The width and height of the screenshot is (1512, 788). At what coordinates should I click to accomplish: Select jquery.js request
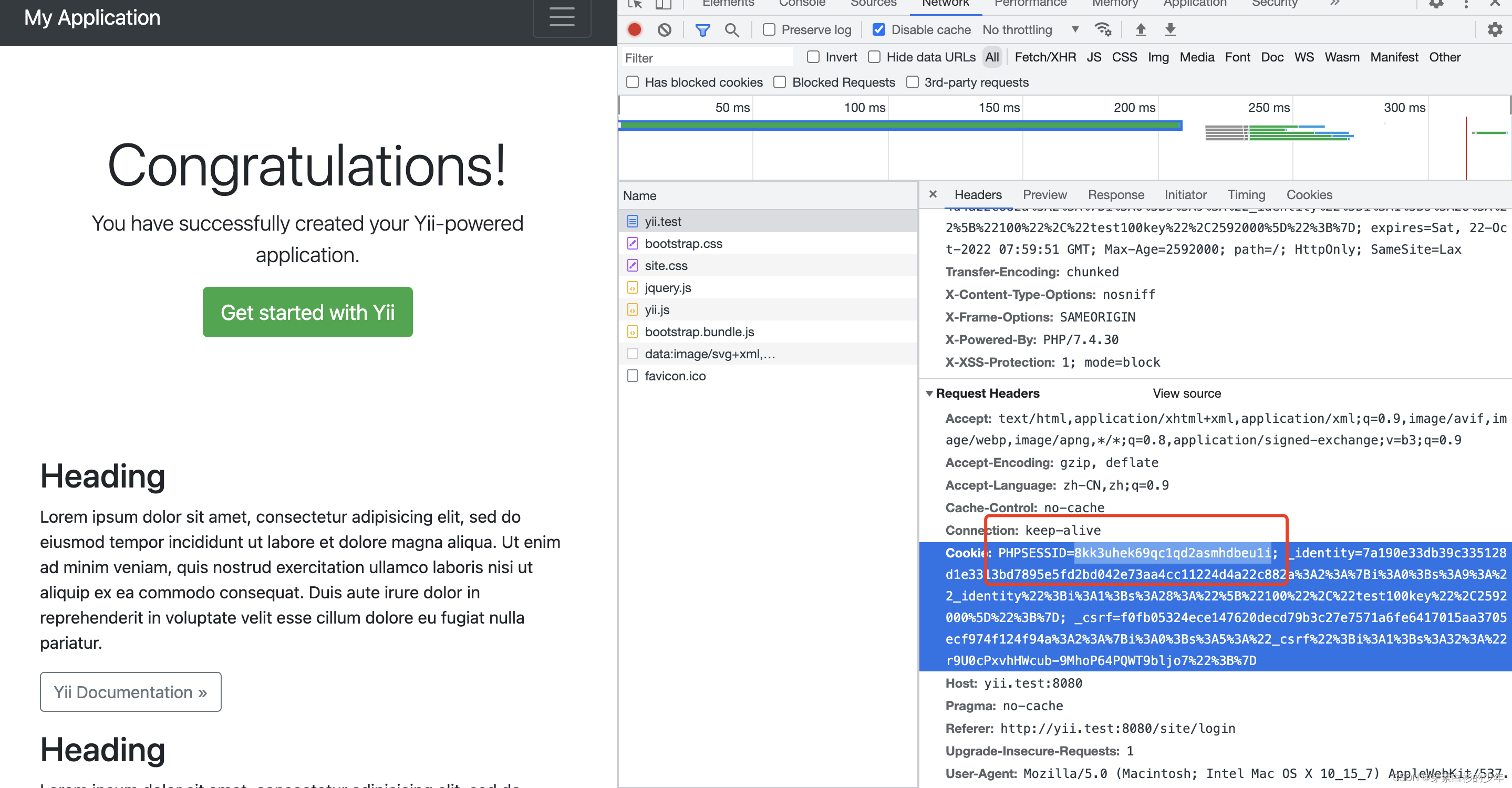coord(768,287)
